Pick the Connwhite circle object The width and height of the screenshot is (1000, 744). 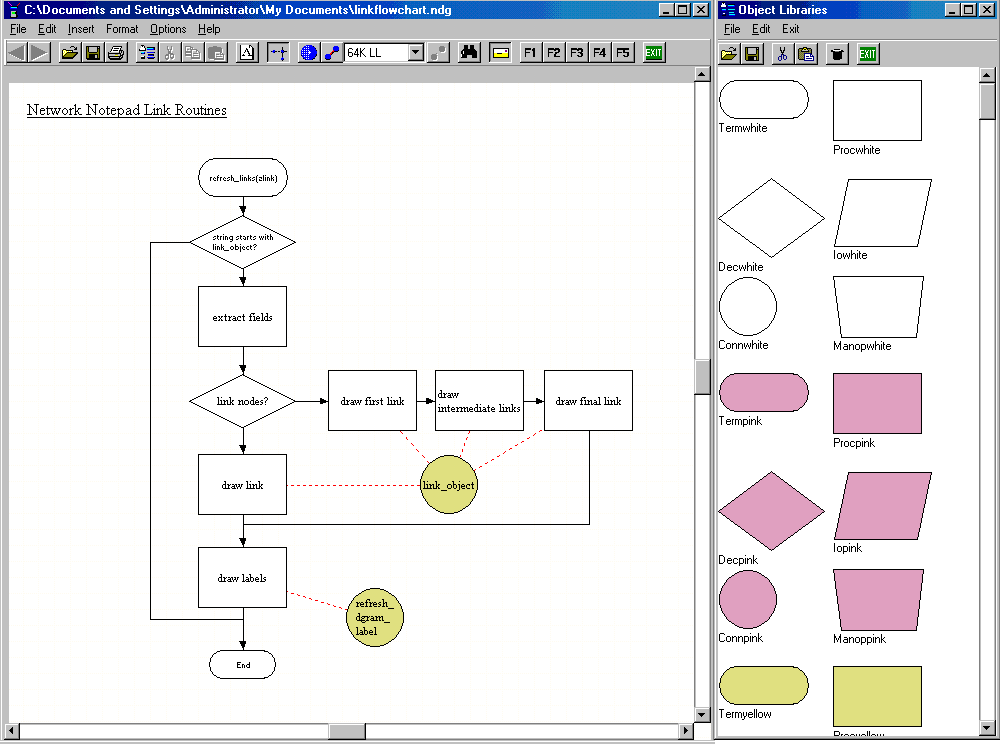tap(747, 307)
